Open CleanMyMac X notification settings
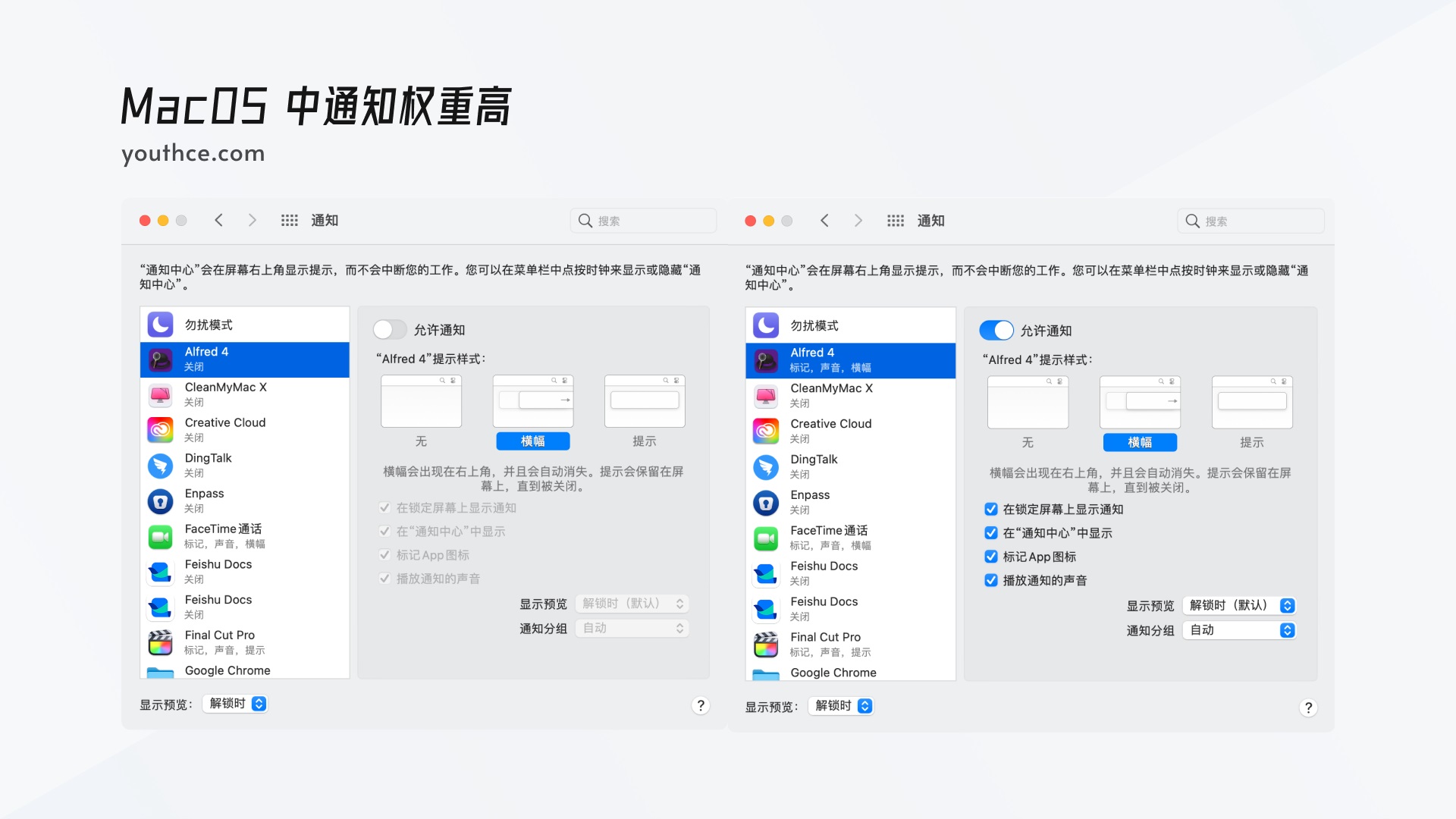The height and width of the screenshot is (819, 1456). [x=244, y=394]
